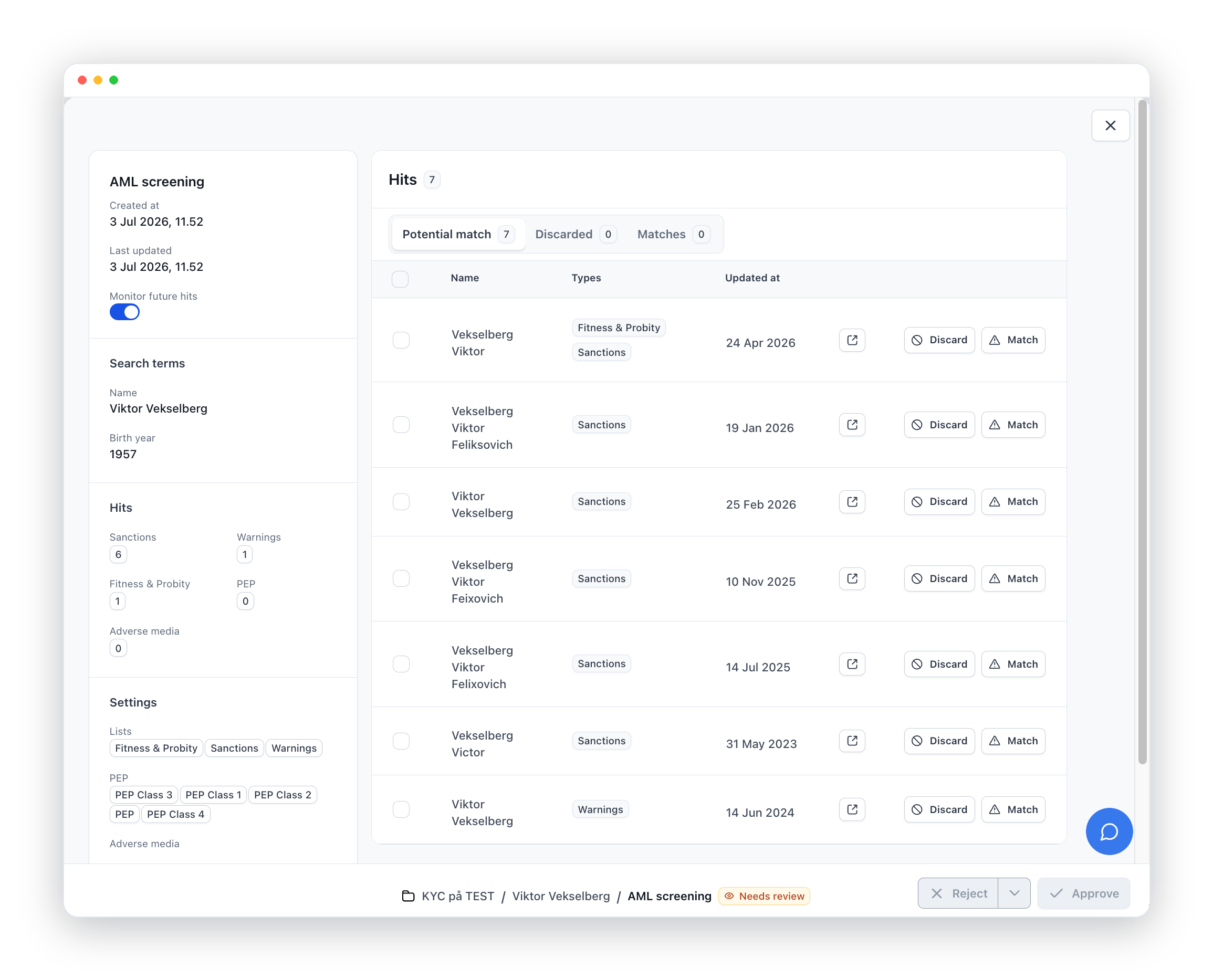
Task: Toggle Monitor future hits switch
Action: [x=124, y=312]
